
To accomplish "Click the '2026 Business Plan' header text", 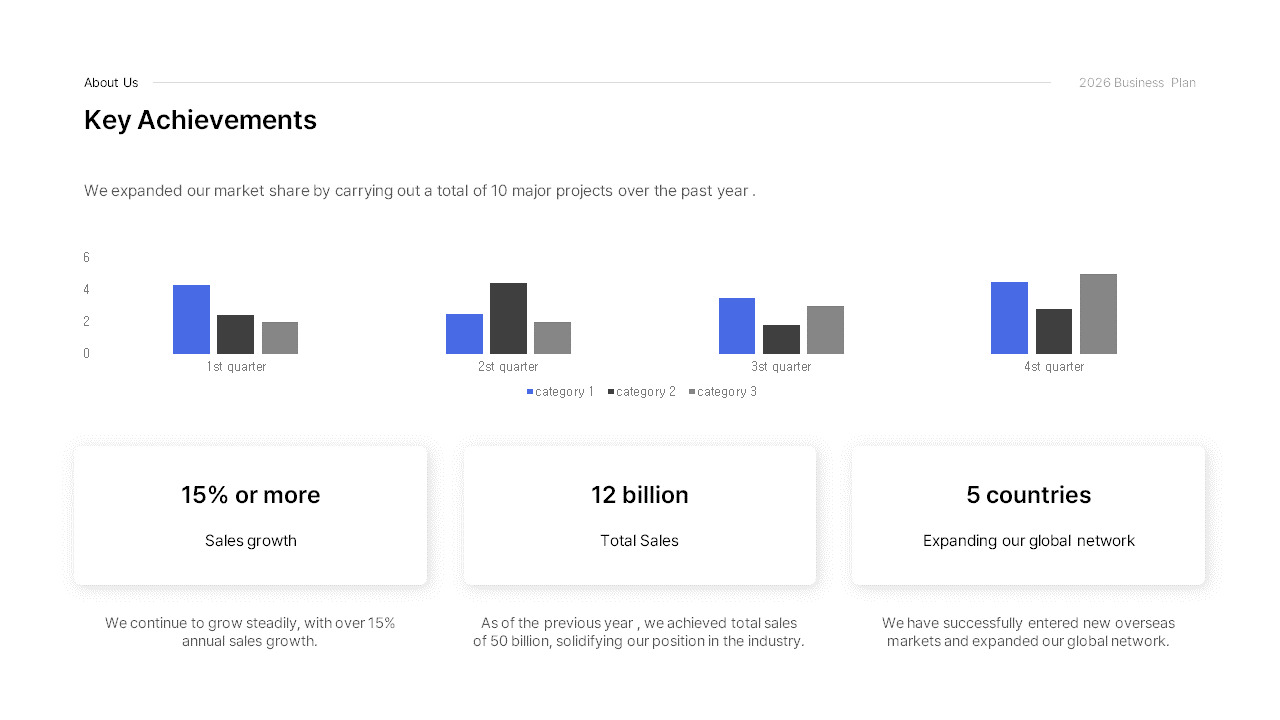I will 1137,83.
